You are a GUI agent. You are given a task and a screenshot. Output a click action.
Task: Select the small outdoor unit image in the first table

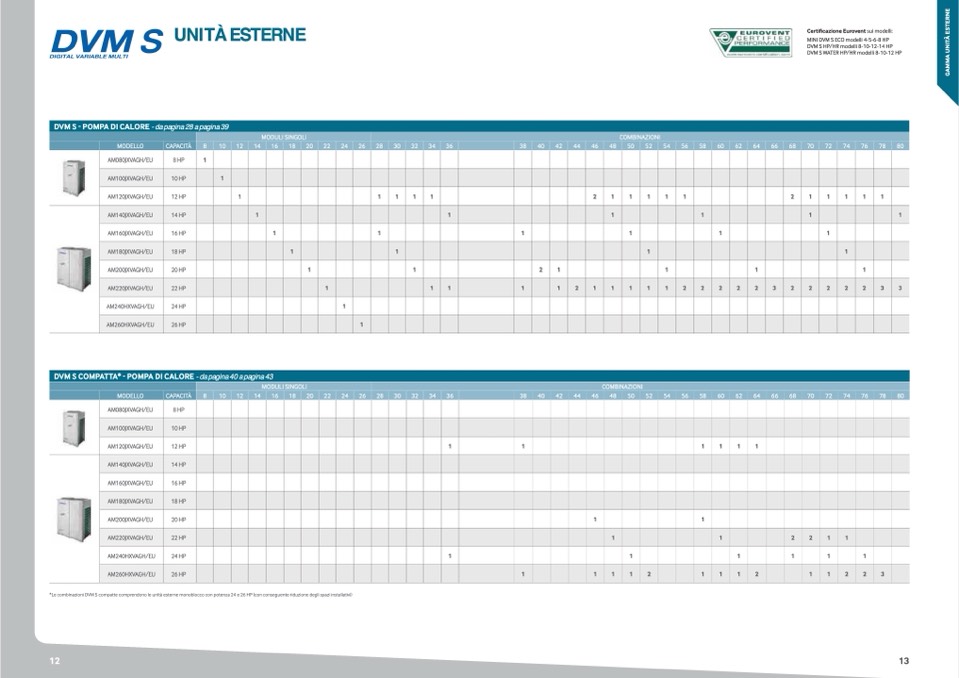click(74, 177)
